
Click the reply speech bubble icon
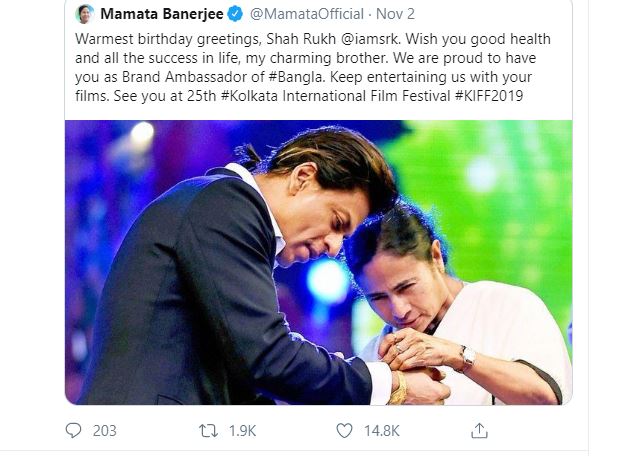pos(73,430)
